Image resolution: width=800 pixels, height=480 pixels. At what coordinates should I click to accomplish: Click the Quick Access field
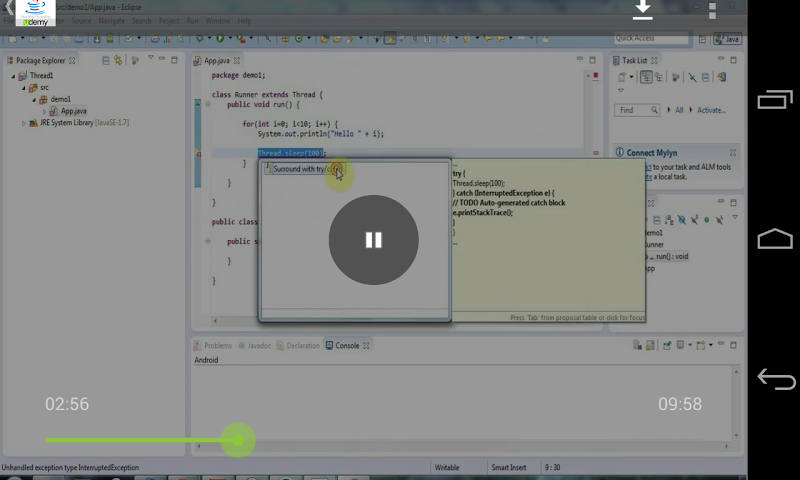click(651, 38)
